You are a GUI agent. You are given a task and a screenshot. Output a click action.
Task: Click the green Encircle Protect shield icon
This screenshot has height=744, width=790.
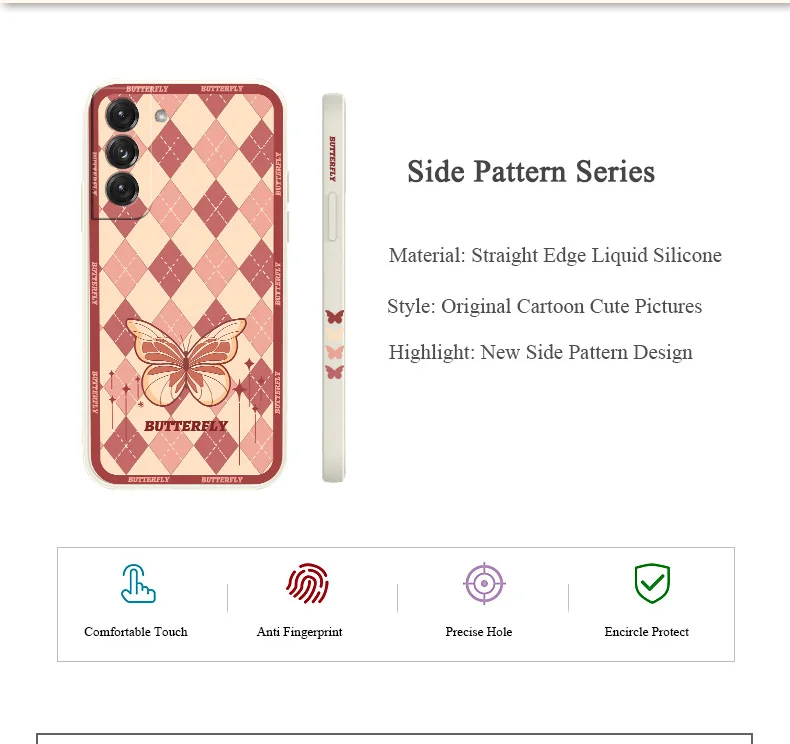click(x=652, y=583)
